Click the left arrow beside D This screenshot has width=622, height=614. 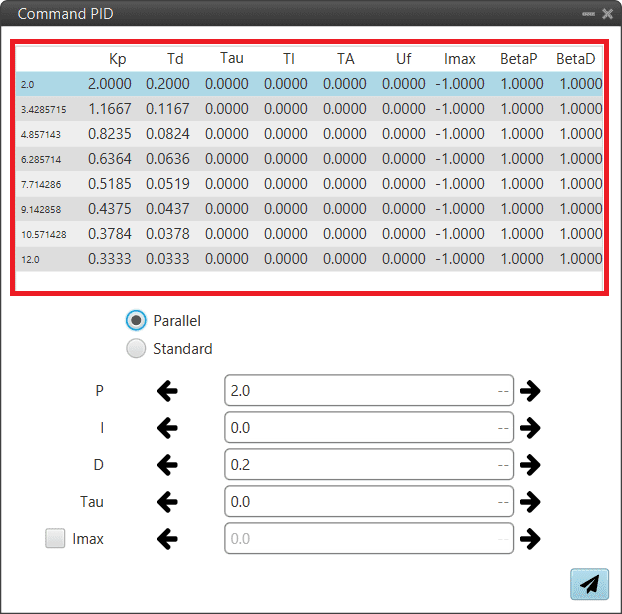(x=167, y=465)
